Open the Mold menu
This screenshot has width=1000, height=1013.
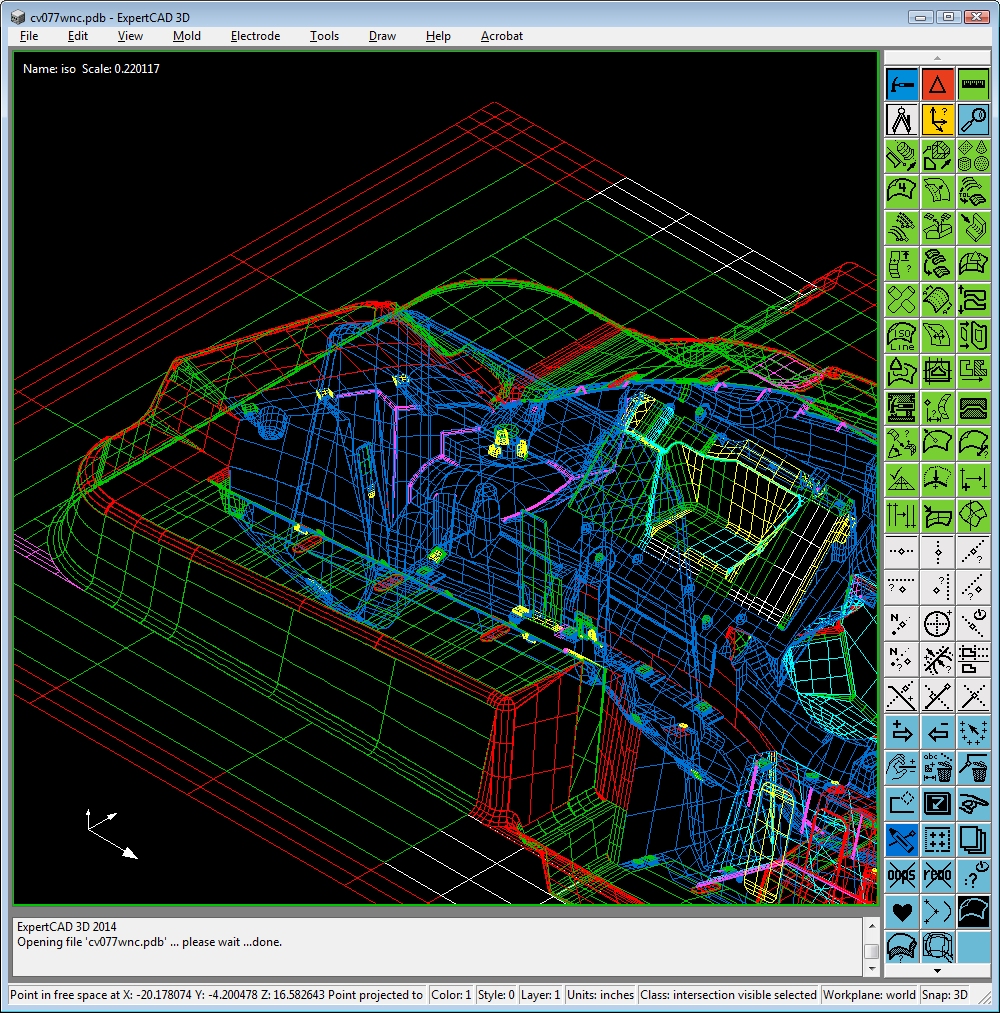(x=187, y=36)
